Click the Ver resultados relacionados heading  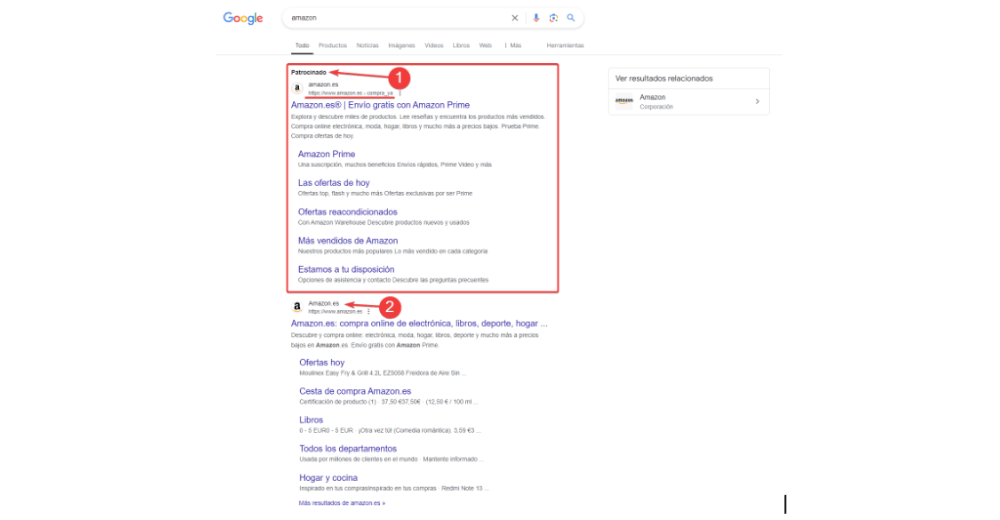click(x=664, y=78)
